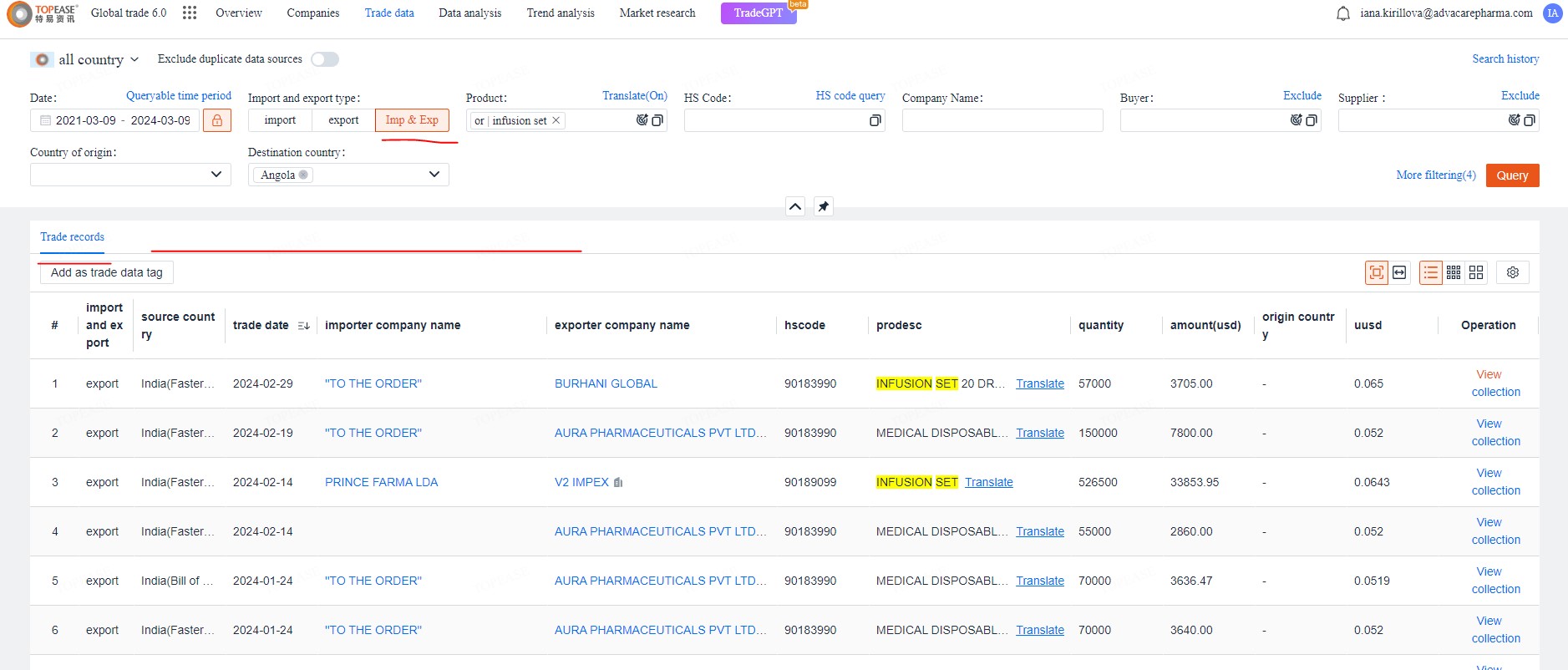The width and height of the screenshot is (1568, 670).
Task: Select the Trade records tab
Action: 73,237
